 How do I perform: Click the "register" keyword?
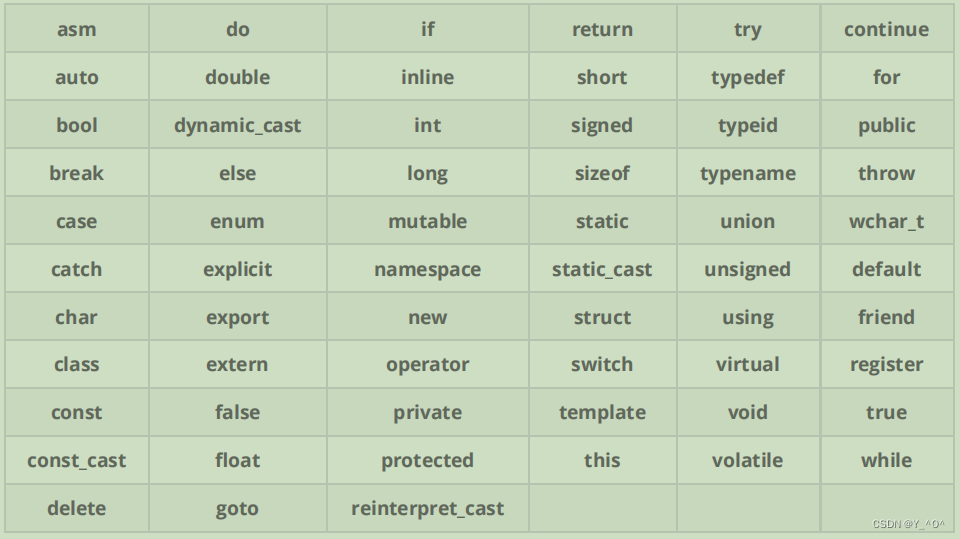886,364
